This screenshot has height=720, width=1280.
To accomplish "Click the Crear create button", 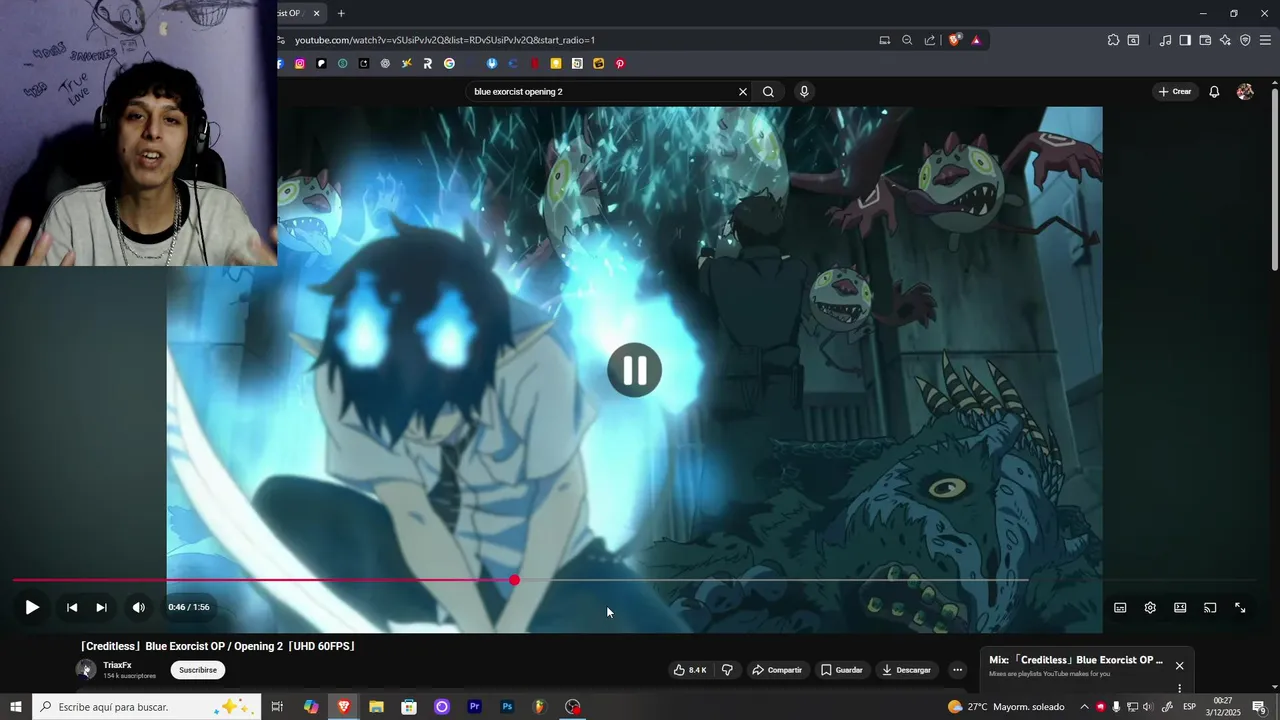I will tap(1174, 92).
